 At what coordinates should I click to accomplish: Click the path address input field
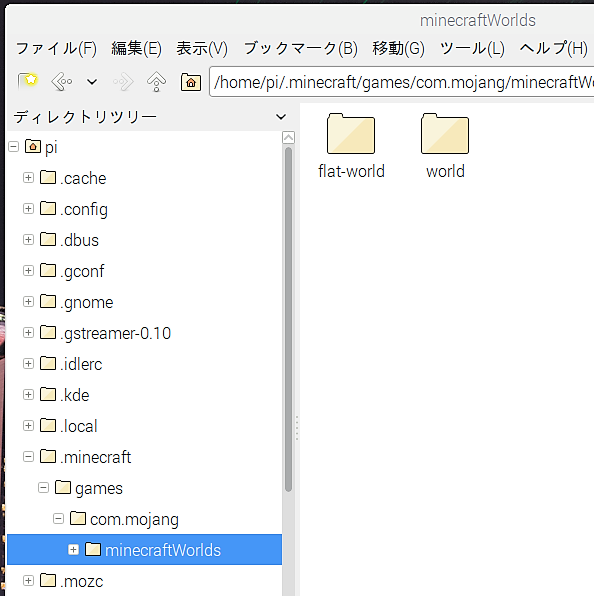coord(401,82)
